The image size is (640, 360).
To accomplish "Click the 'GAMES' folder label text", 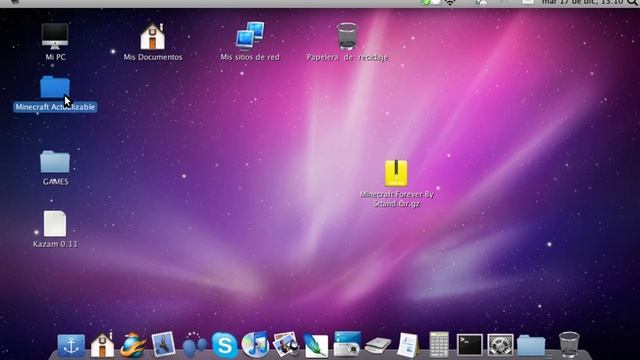I will [x=56, y=182].
